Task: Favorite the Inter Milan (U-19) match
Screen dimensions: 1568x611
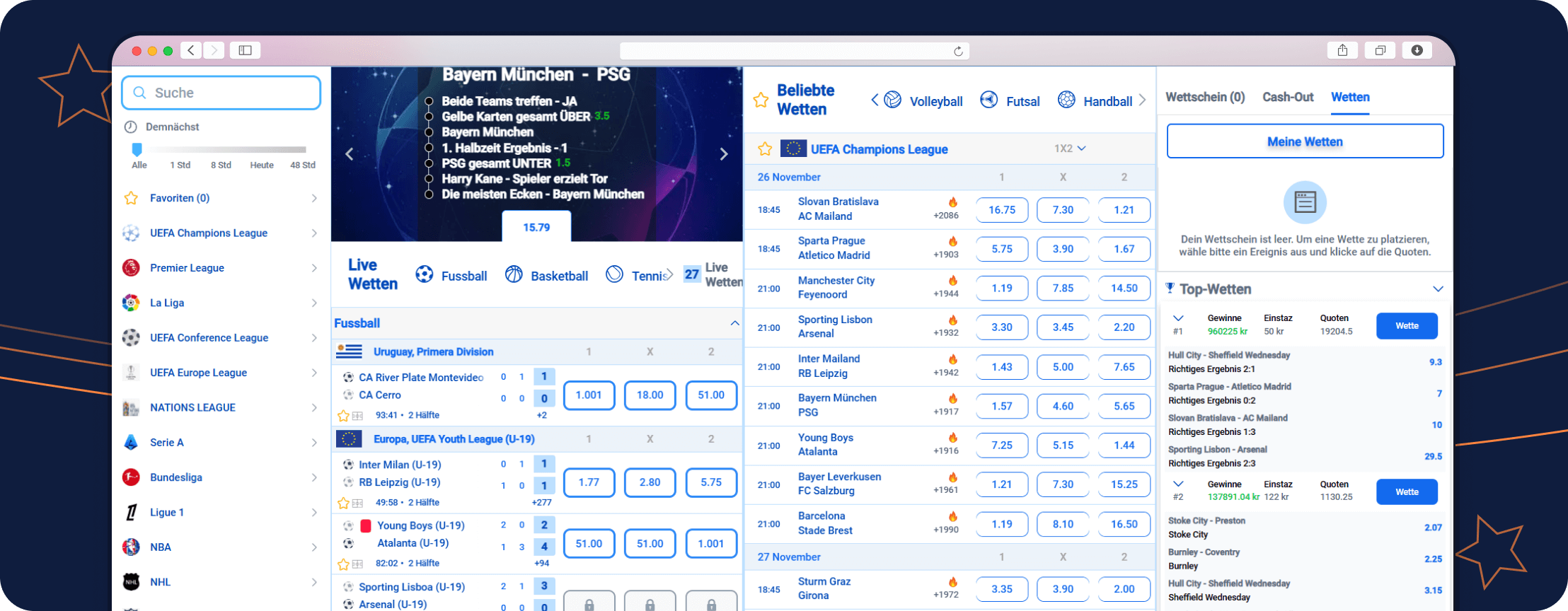Action: 343,504
